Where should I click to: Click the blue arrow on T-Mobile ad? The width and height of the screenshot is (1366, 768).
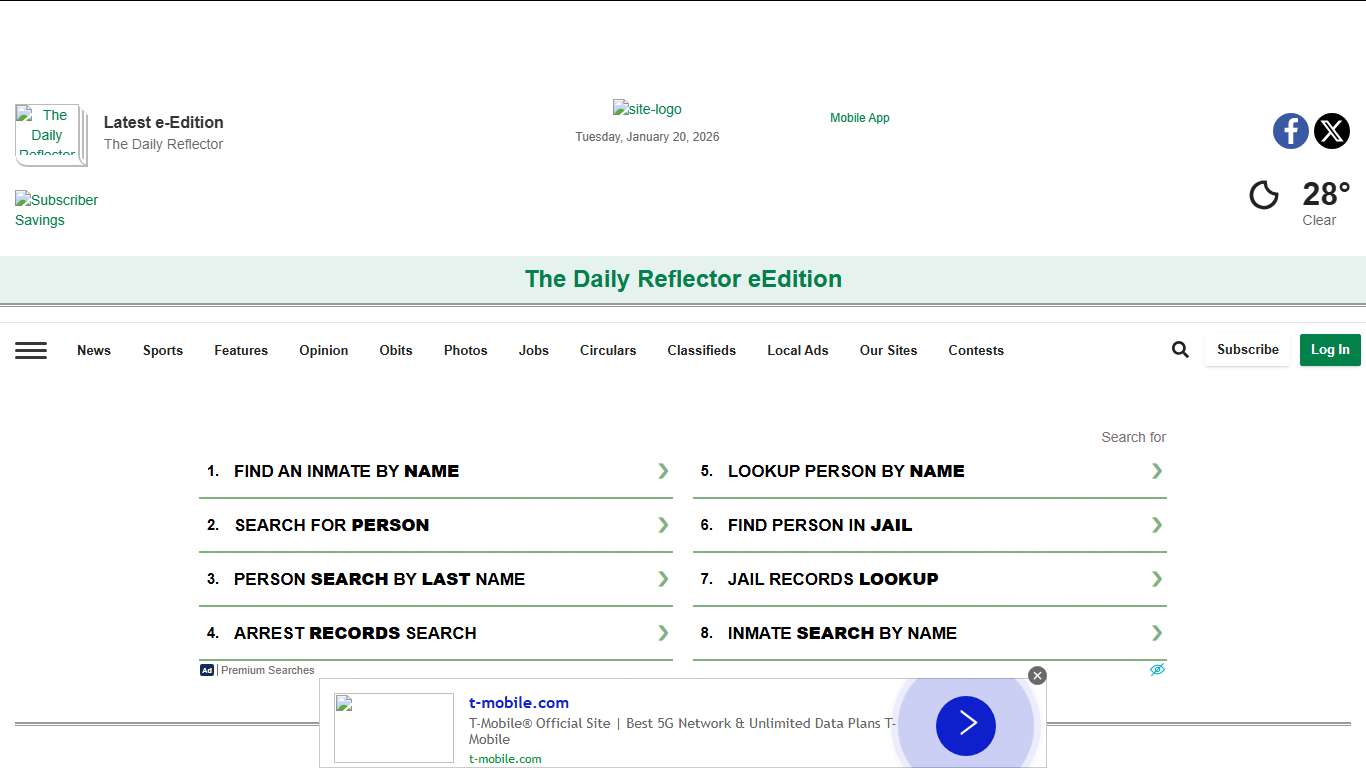pyautogui.click(x=965, y=725)
